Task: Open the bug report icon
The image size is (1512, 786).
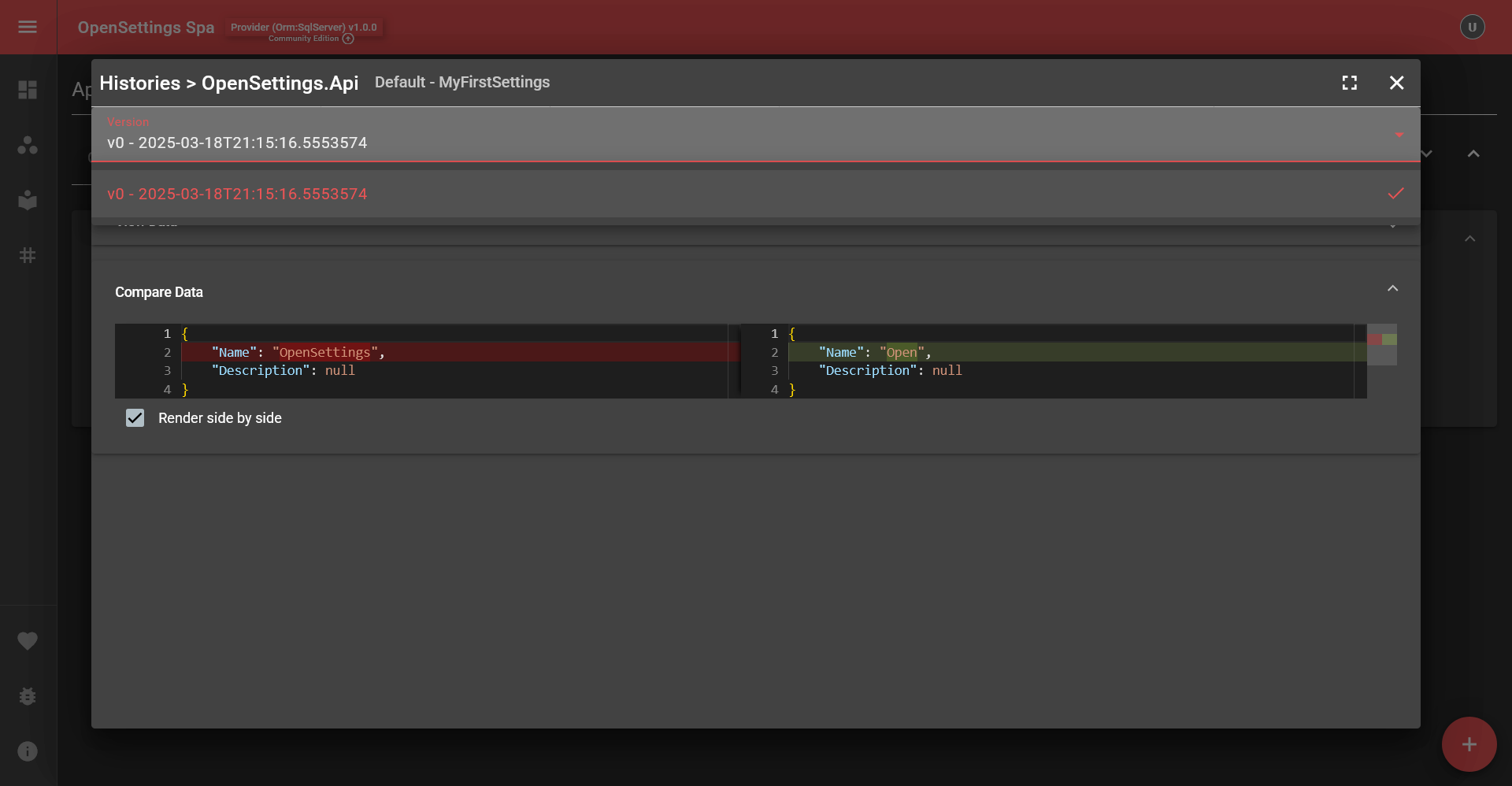Action: 28,696
